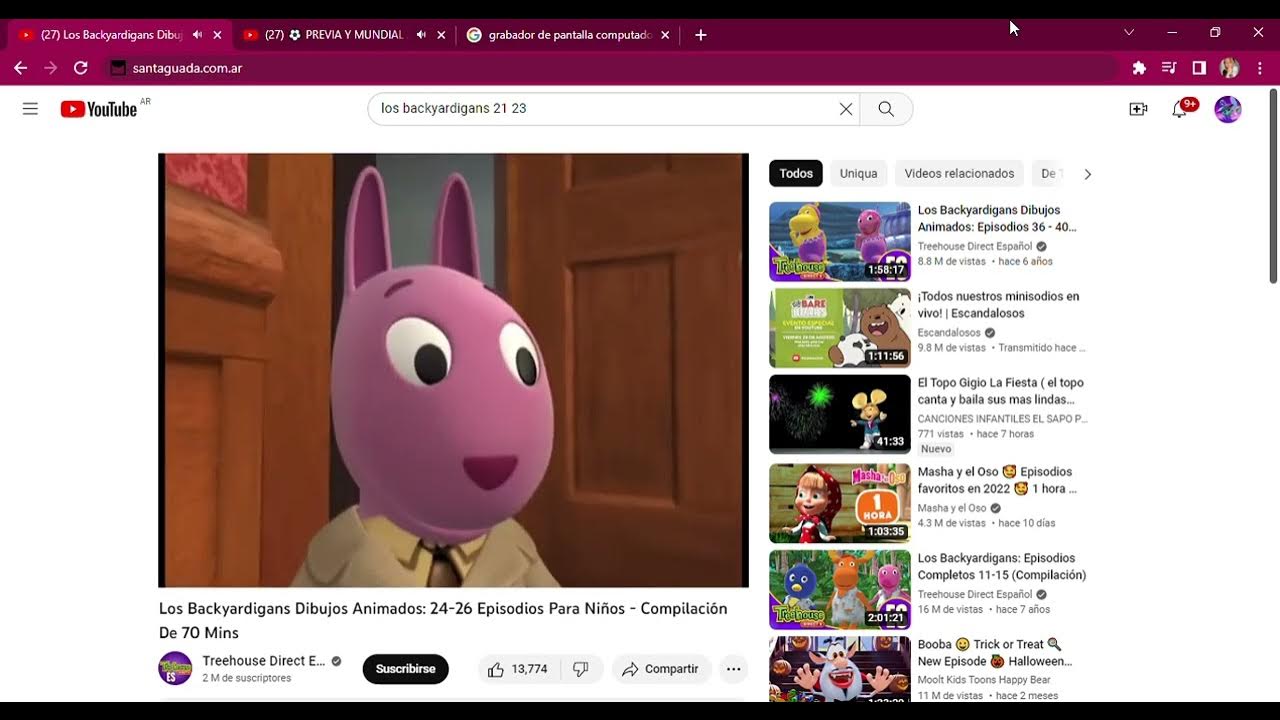The image size is (1280, 720).
Task: Show more filter chips with right arrow
Action: 1087,174
